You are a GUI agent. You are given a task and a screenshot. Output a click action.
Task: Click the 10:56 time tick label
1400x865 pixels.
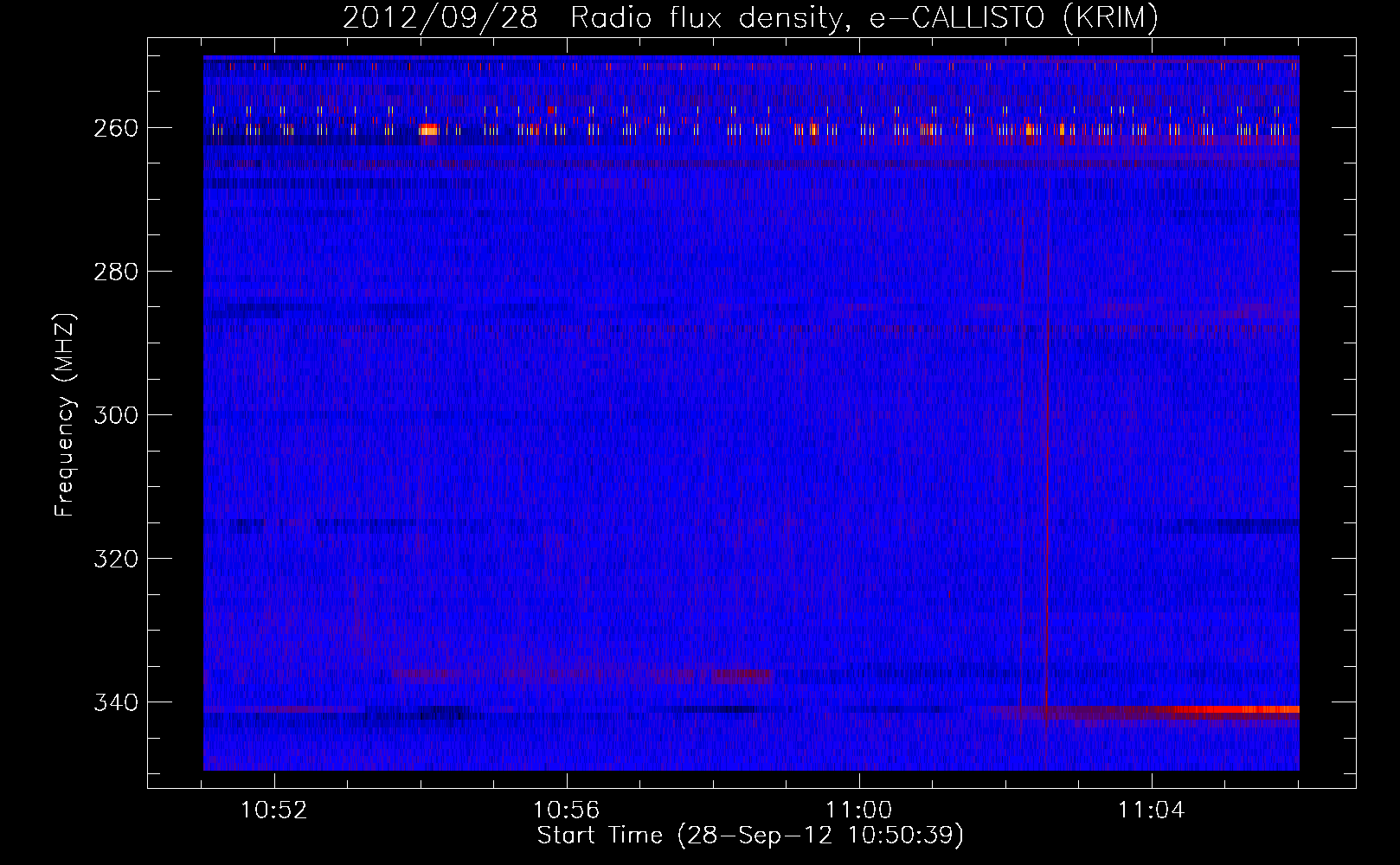tap(567, 811)
